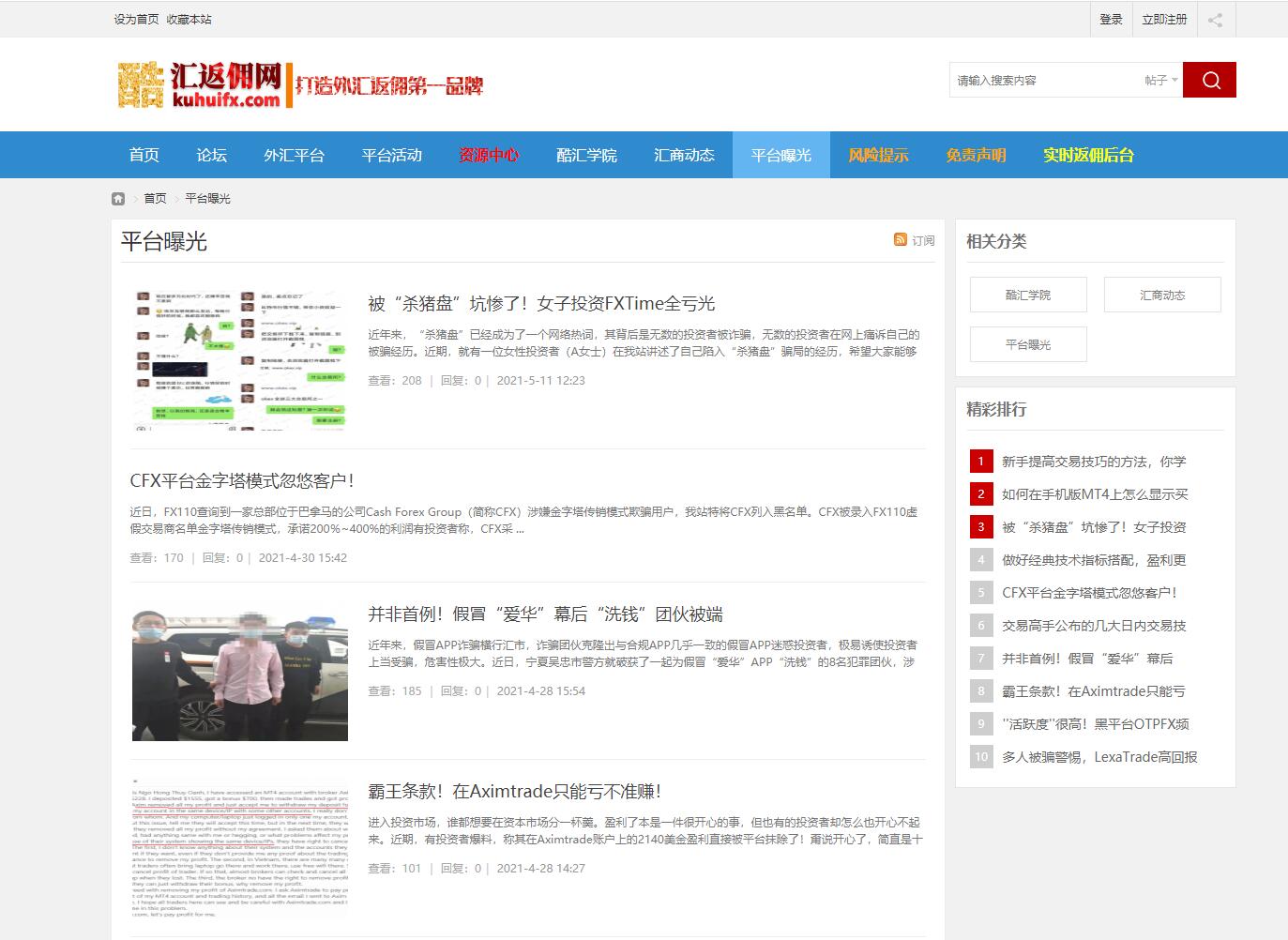Viewport: 1288px width, 940px height.
Task: Open the top-ranked 新手提高交易技巧 article
Action: pyautogui.click(x=1093, y=462)
